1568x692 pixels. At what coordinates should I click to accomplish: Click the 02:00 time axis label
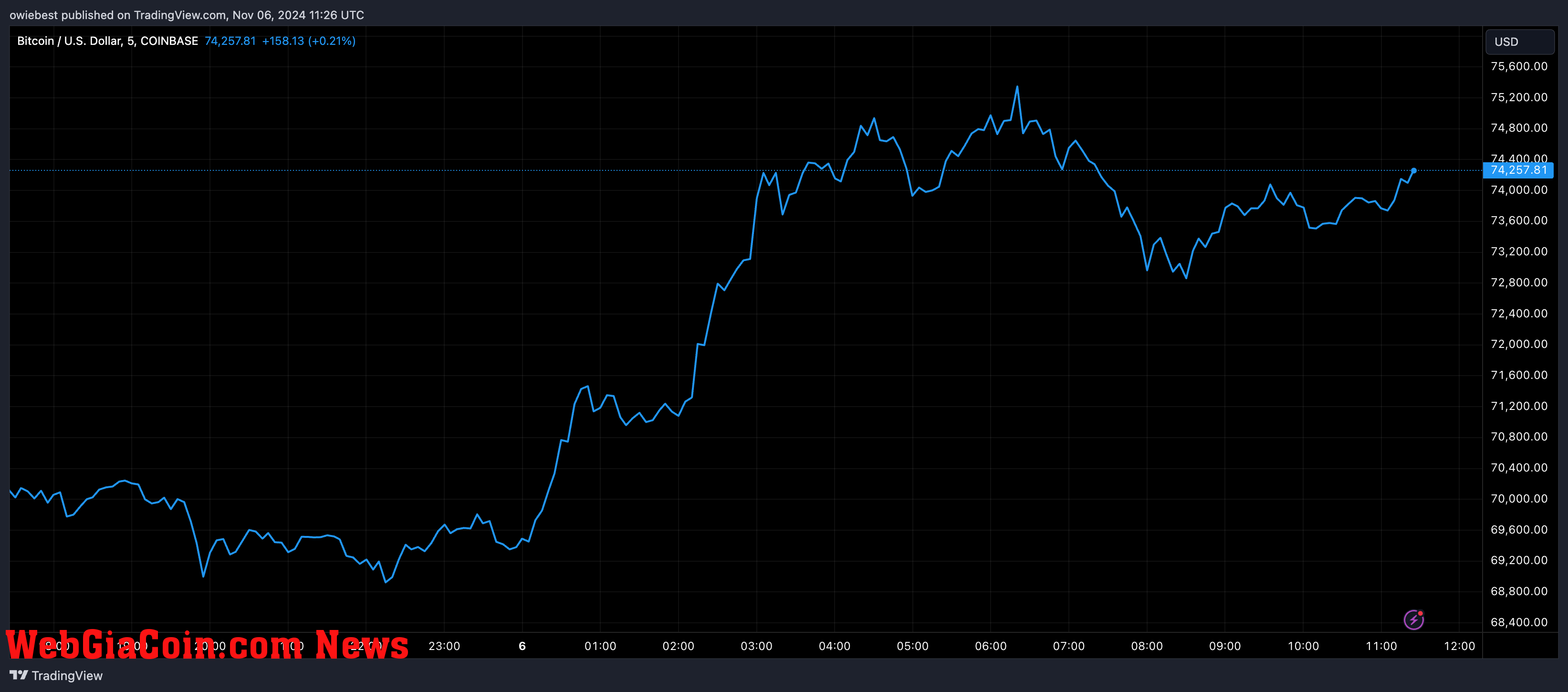678,646
